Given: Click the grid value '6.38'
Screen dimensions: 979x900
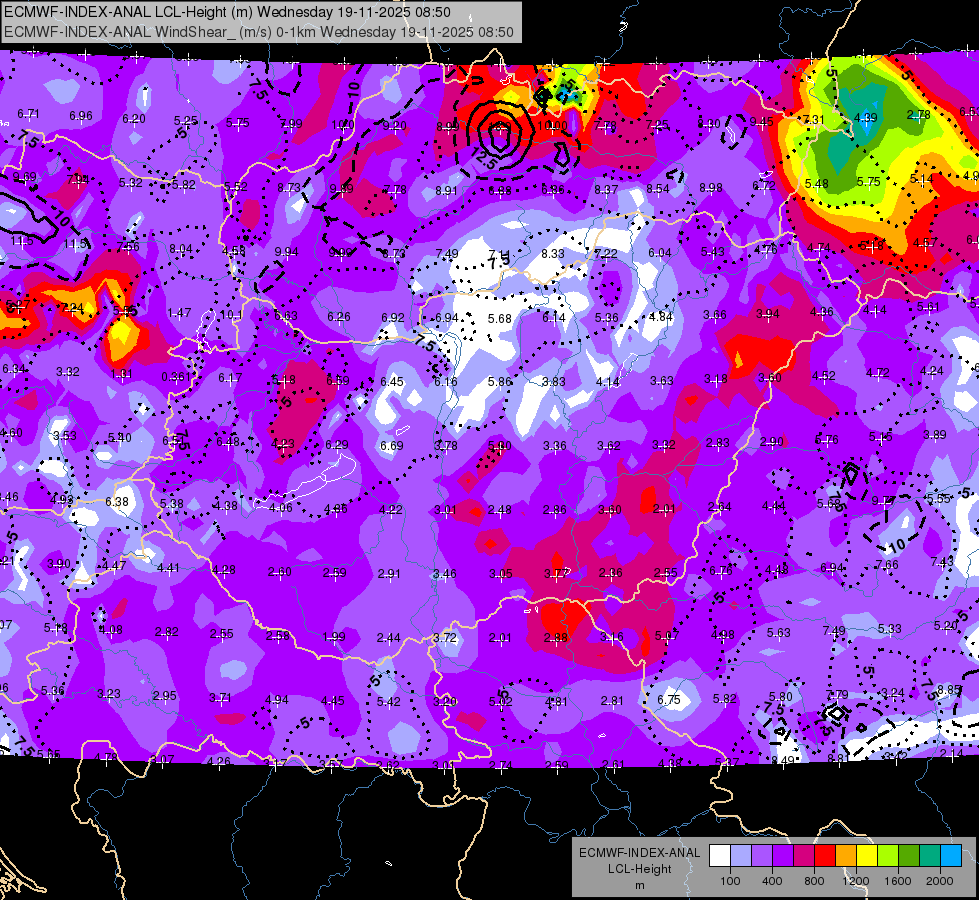Looking at the screenshot, I should [117, 502].
